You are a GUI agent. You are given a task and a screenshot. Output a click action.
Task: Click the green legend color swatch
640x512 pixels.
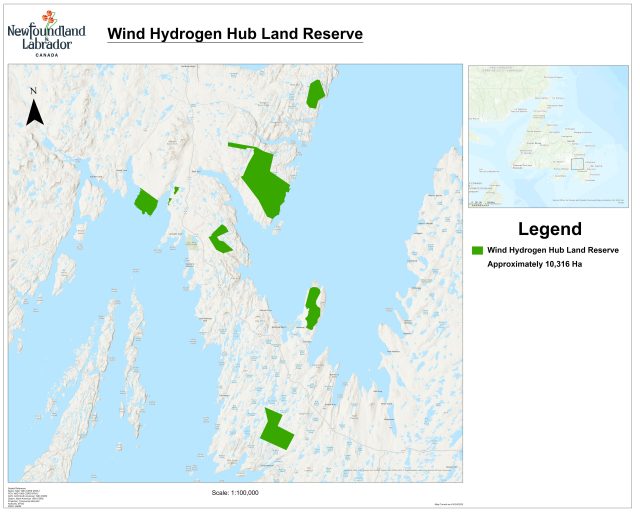[477, 250]
